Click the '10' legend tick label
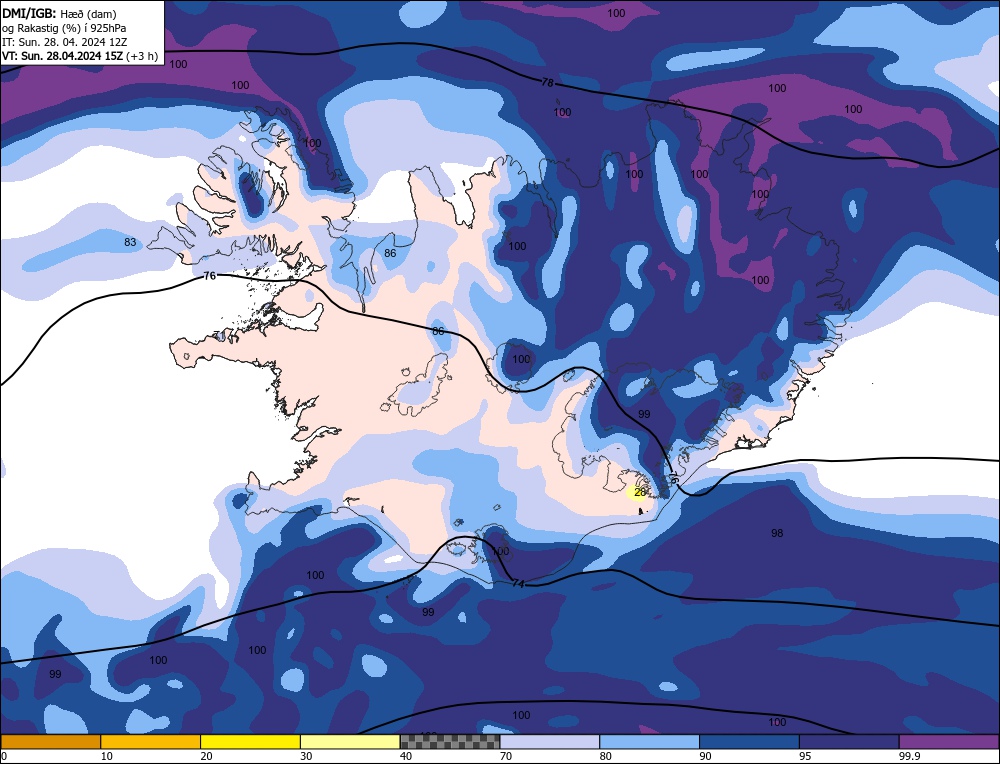This screenshot has height=764, width=1000. (x=107, y=756)
